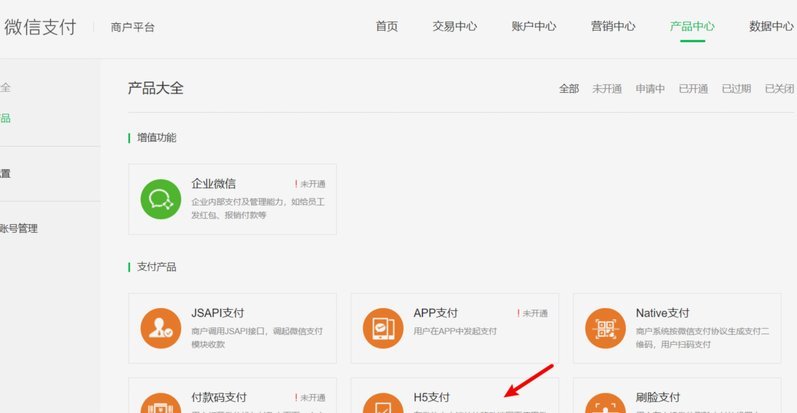
Task: Select the 产品中心 navigation tab
Action: click(692, 26)
